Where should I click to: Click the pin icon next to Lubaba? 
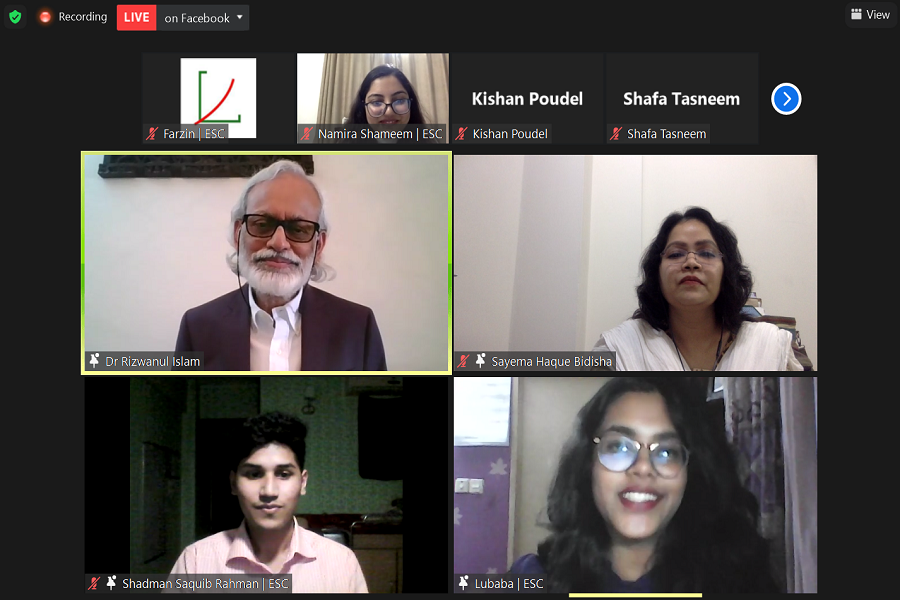point(464,583)
